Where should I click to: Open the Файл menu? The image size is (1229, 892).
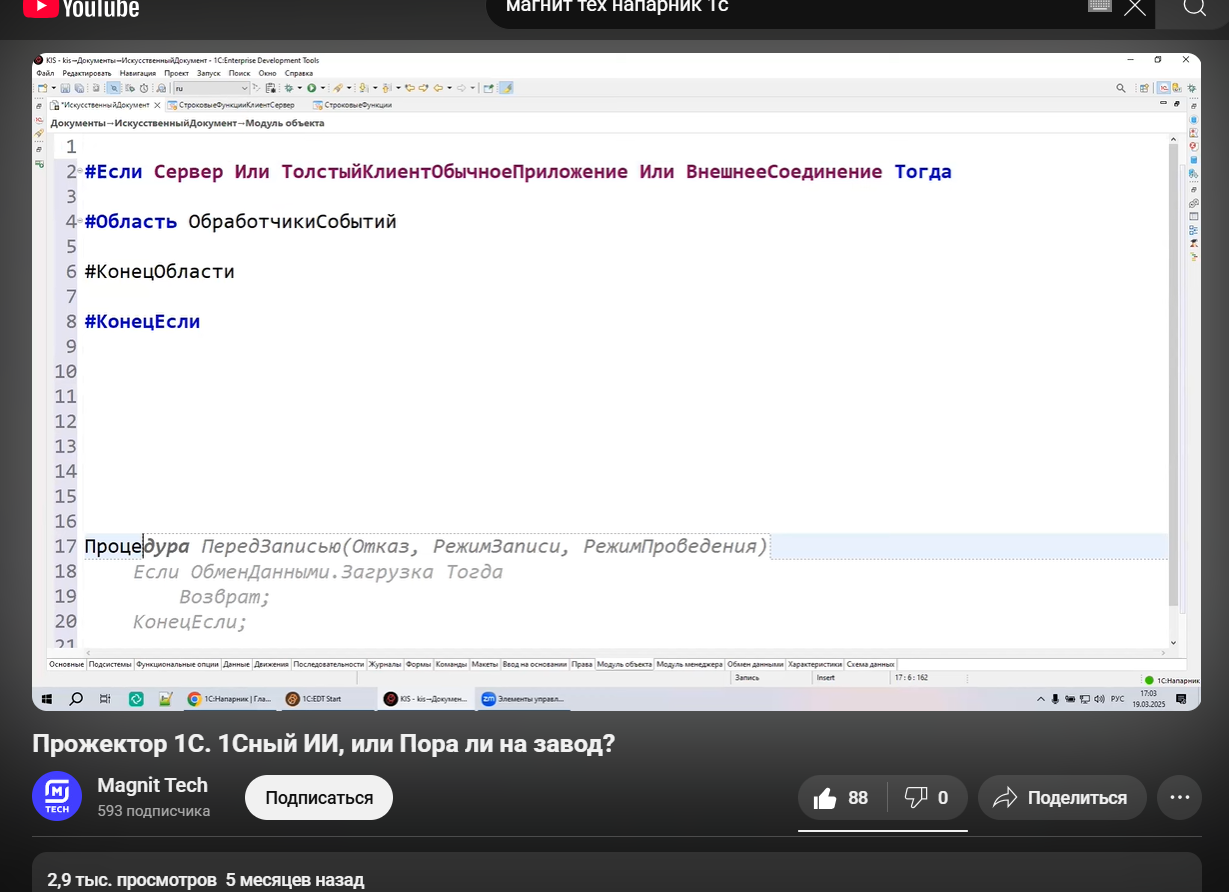[45, 73]
